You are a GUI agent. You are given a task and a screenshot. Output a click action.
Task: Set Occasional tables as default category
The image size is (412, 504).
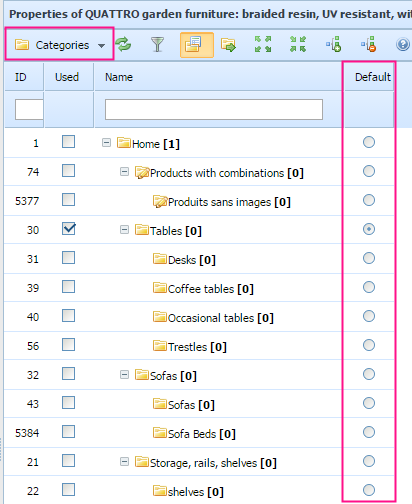point(369,316)
